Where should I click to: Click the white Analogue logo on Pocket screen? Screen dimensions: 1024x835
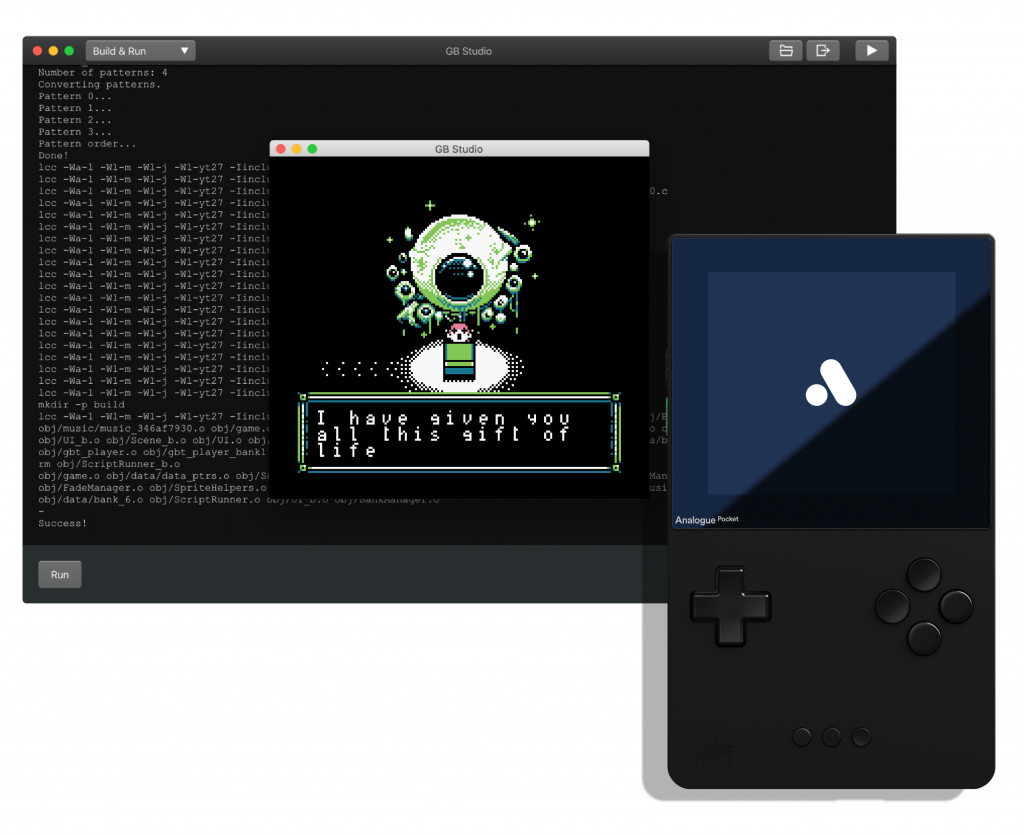(x=831, y=382)
